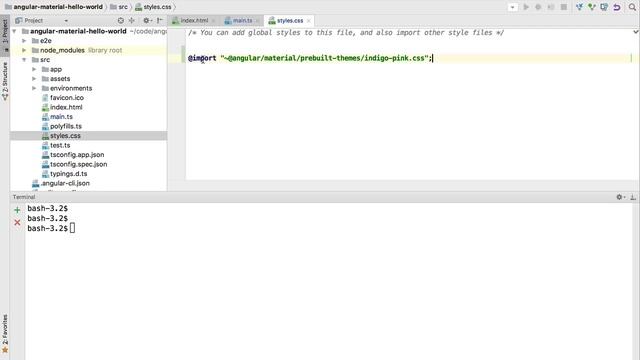Screen dimensions: 640x360
Task: Click the Terminal panel title
Action: [24, 197]
